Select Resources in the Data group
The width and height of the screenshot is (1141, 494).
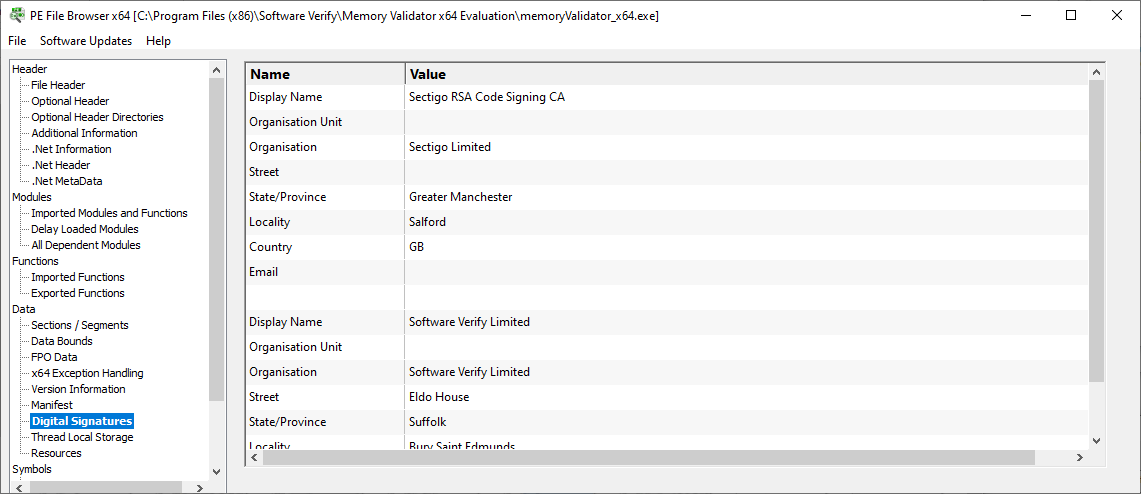click(x=57, y=453)
